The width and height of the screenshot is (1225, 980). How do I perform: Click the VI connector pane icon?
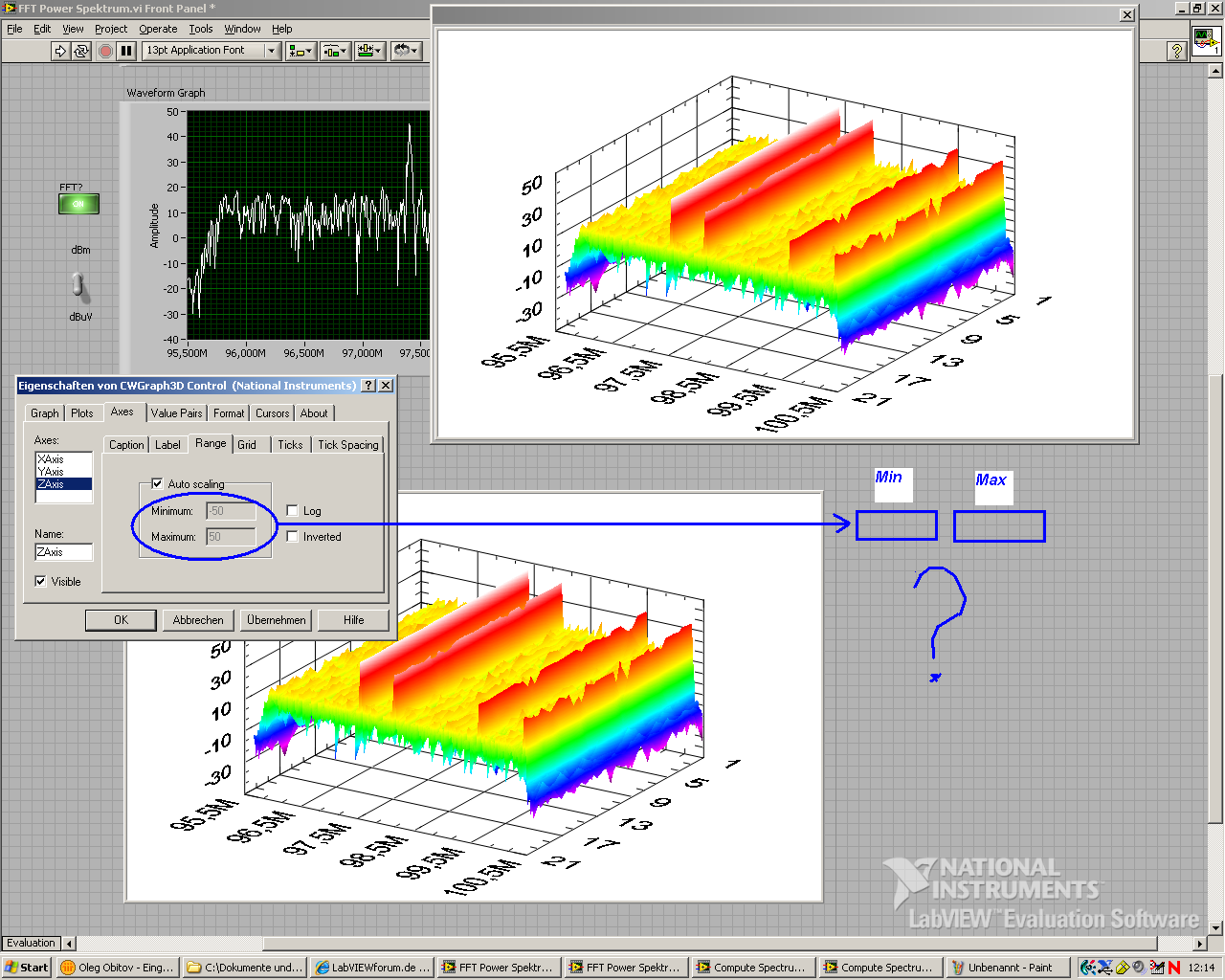tap(1205, 41)
